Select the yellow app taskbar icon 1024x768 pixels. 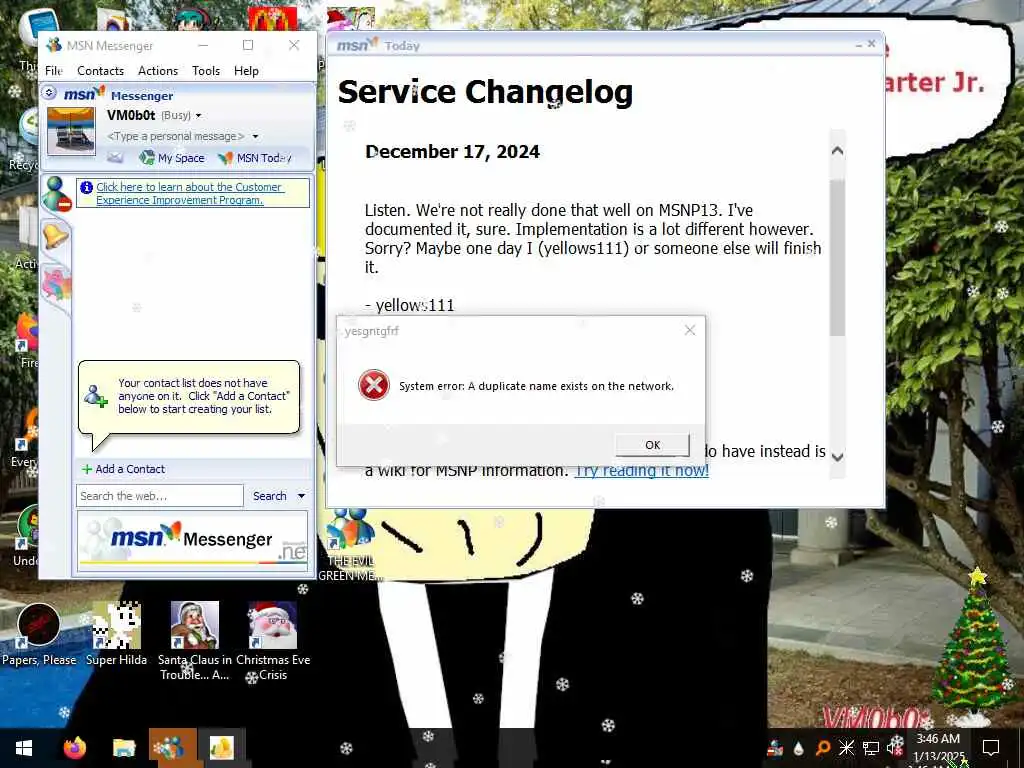pos(222,748)
